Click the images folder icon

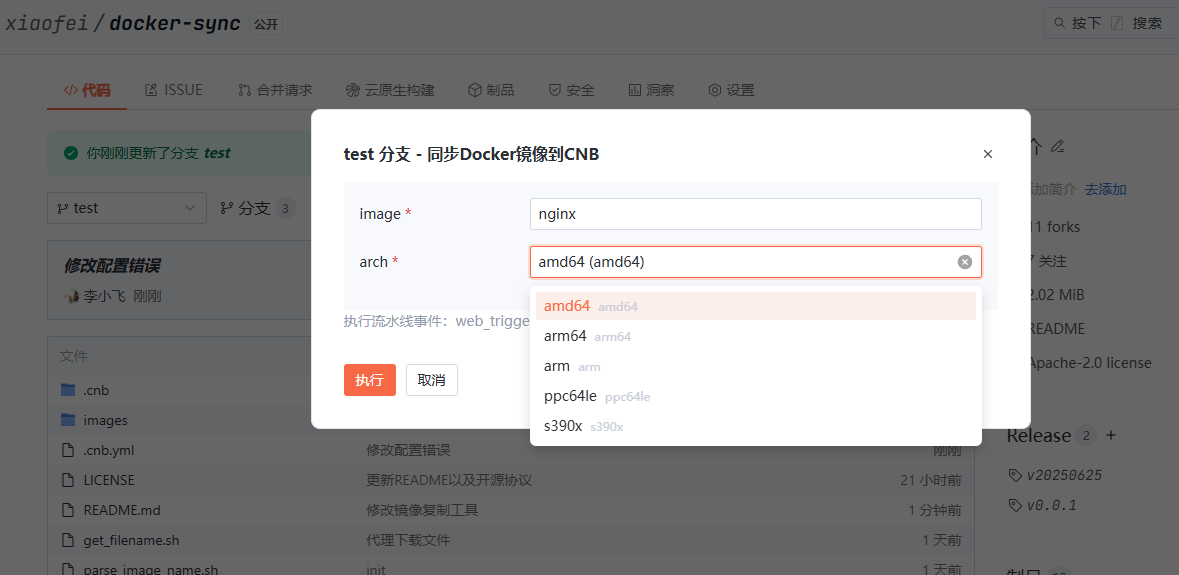pos(68,419)
